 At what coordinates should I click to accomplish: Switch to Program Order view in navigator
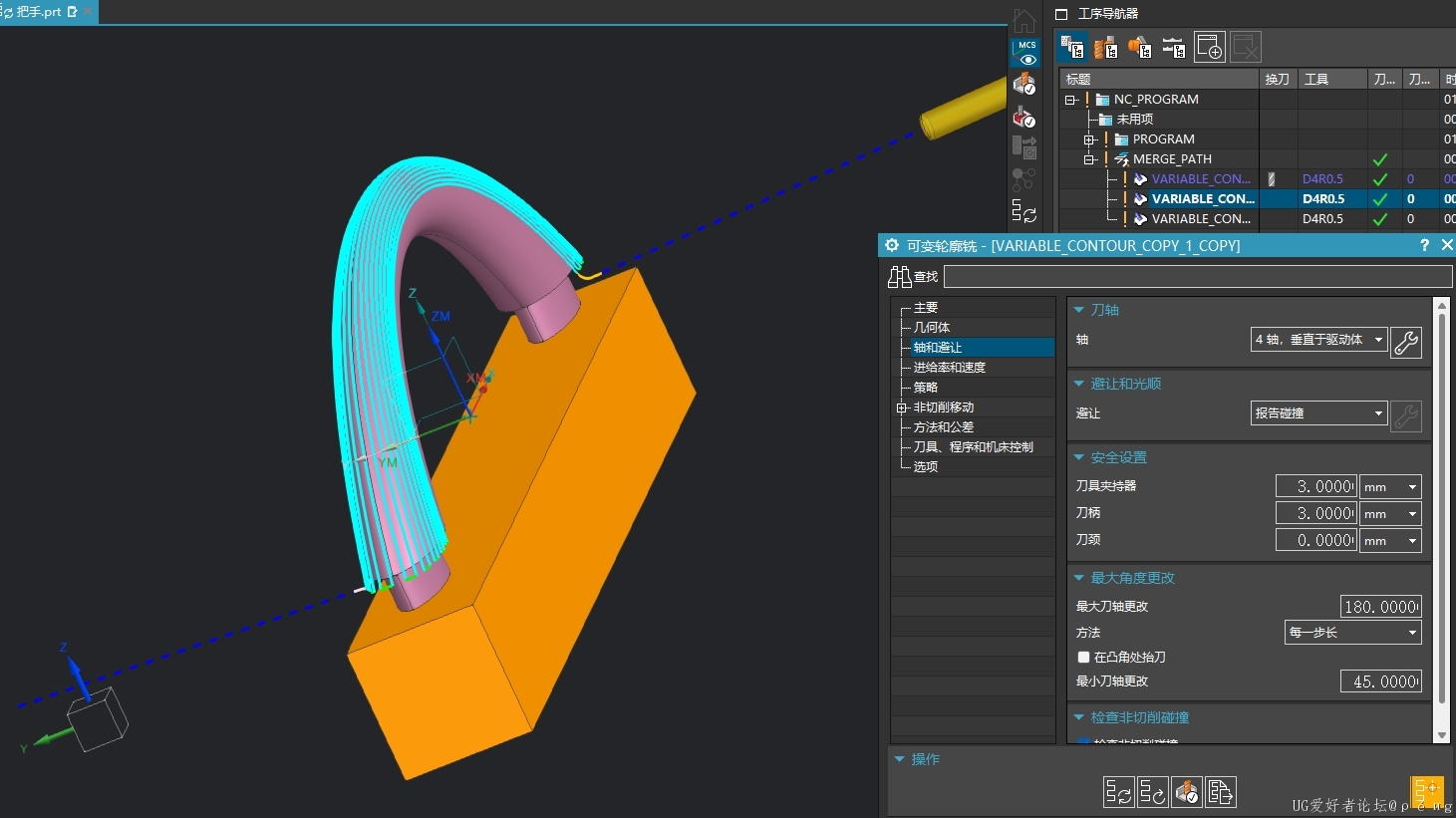(1072, 47)
